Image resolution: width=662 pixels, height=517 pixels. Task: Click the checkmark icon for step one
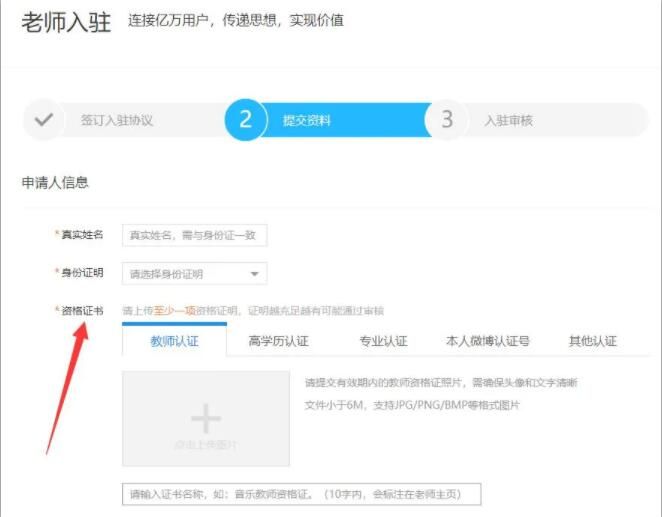[43, 120]
